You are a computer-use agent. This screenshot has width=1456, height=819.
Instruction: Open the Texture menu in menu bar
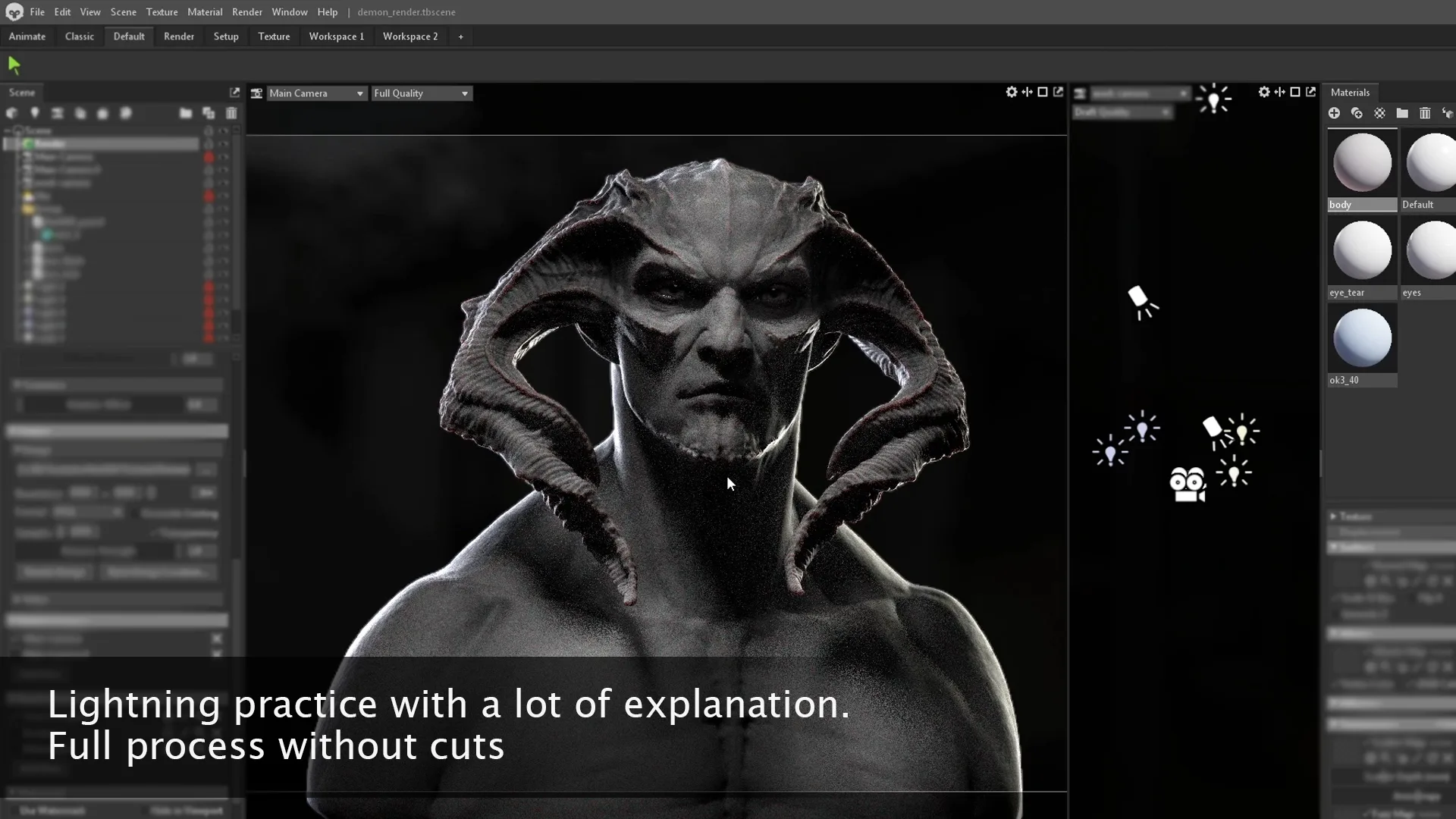pos(162,11)
